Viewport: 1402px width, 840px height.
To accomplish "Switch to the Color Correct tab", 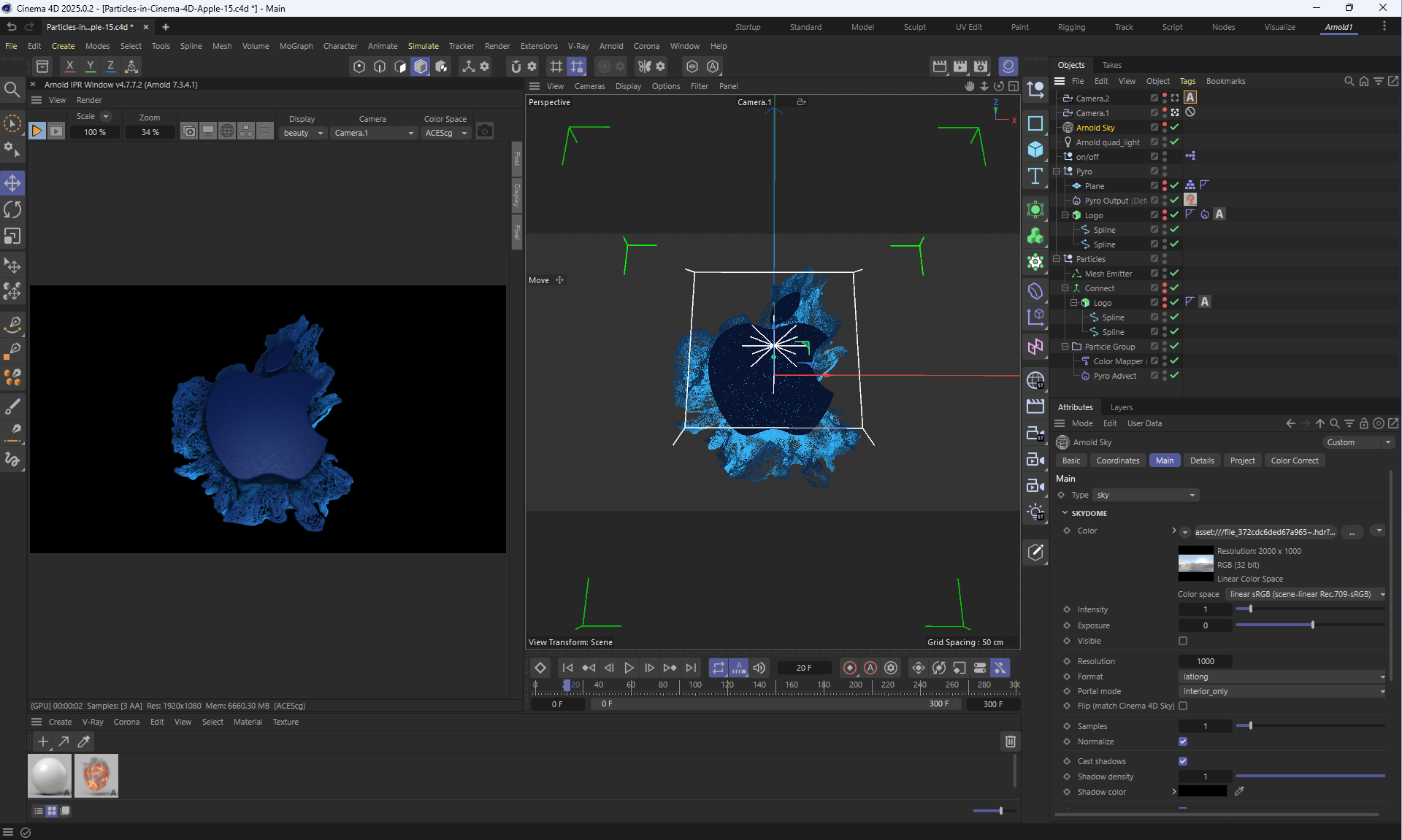I will tap(1294, 461).
